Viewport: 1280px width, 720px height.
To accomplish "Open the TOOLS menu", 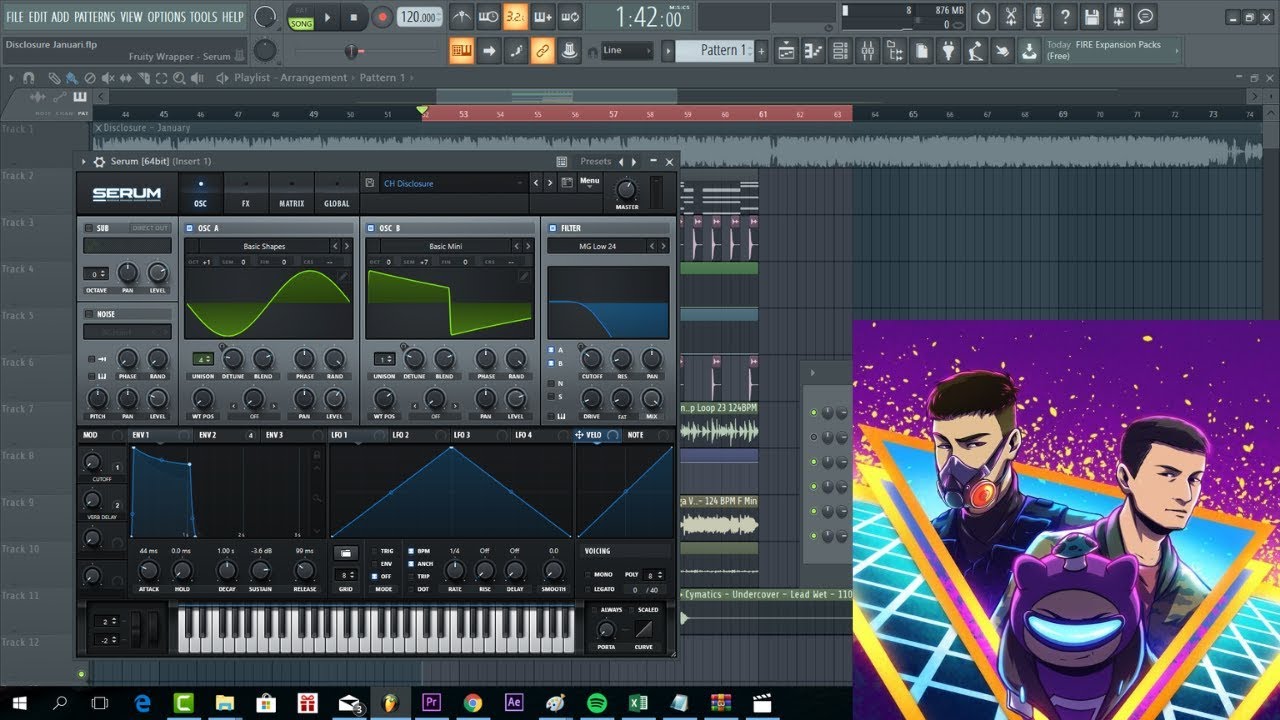I will click(204, 17).
